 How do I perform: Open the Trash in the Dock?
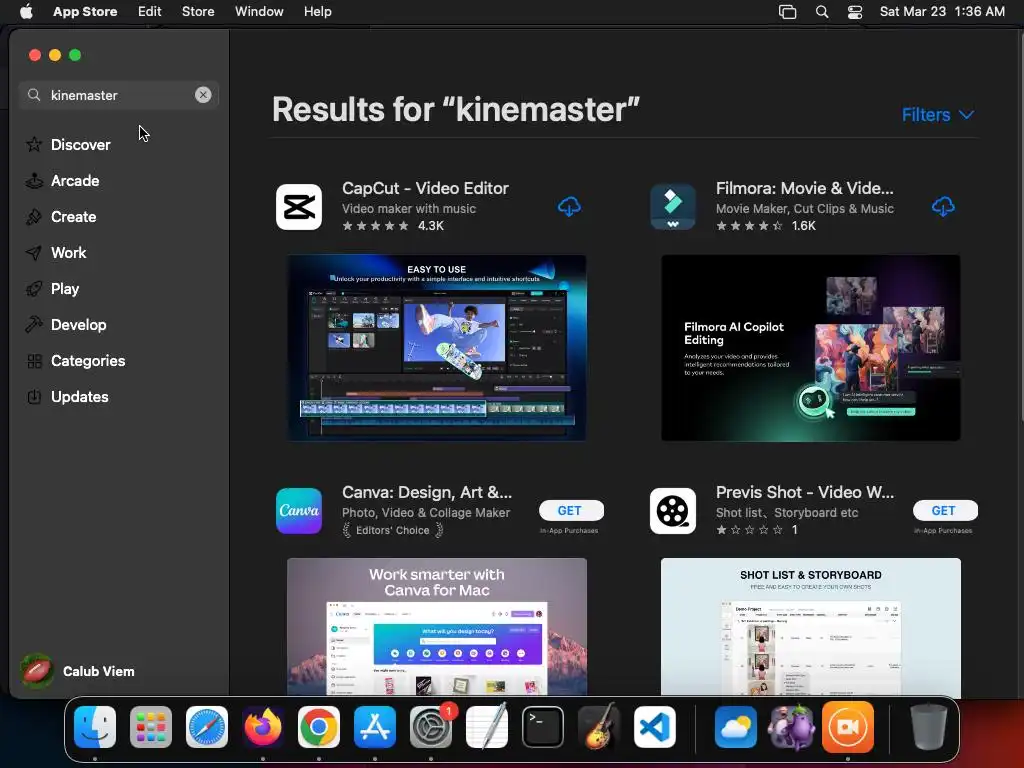(929, 727)
